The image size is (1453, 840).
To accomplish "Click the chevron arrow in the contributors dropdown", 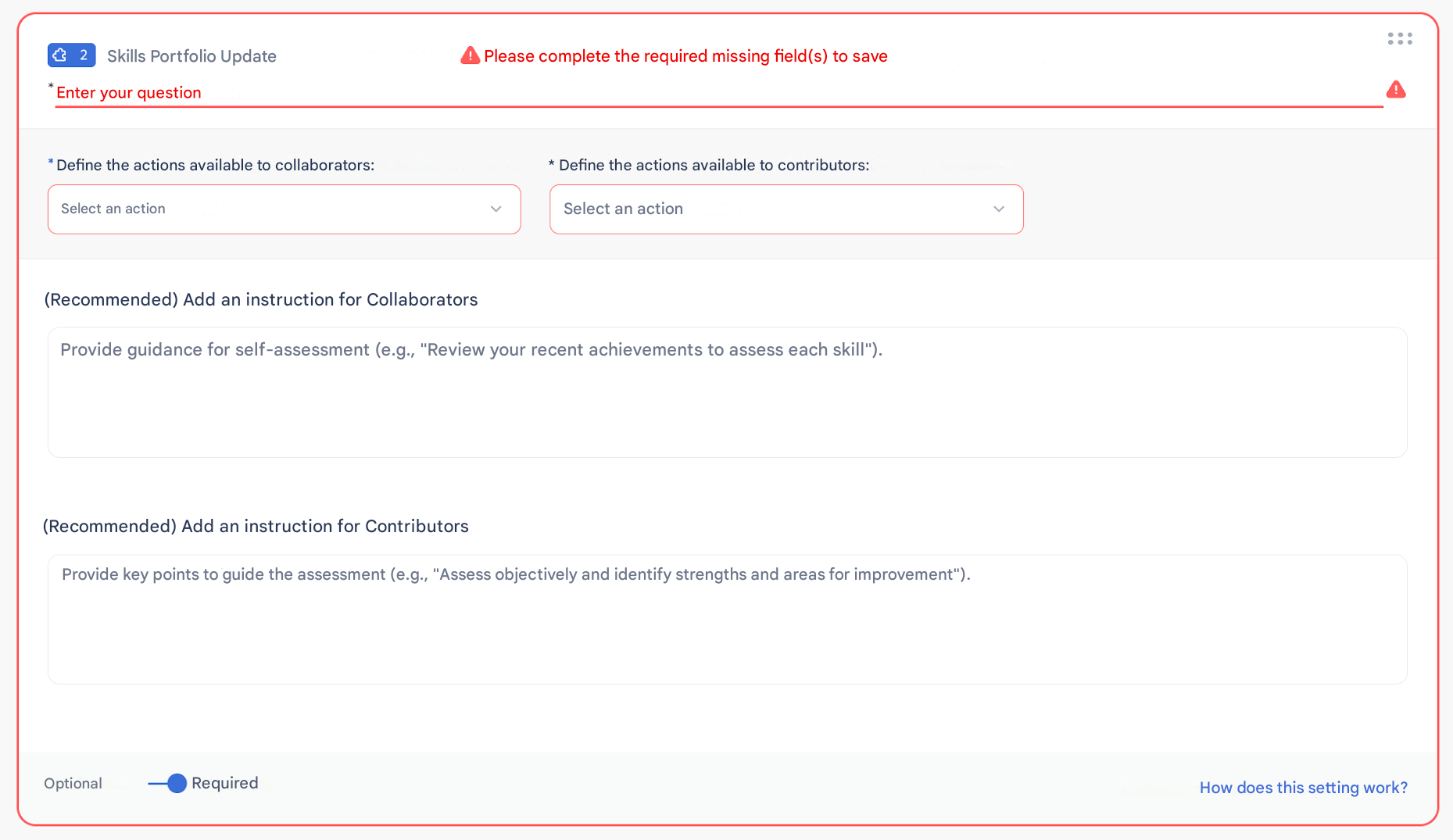I will [x=998, y=209].
